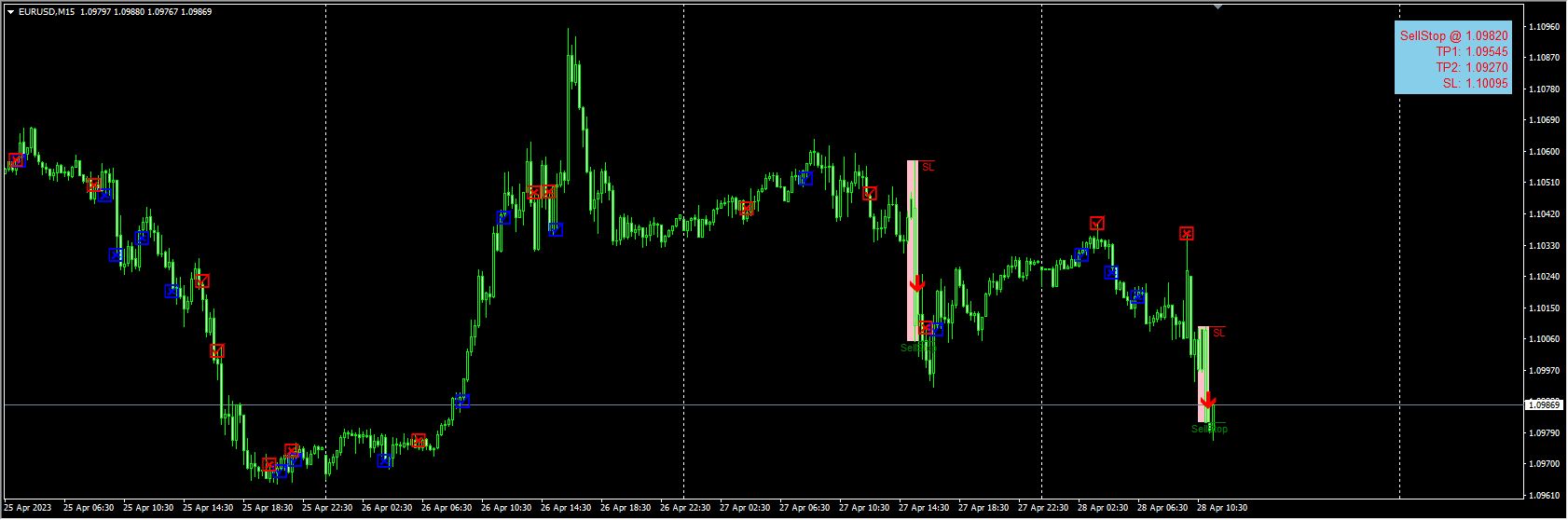
Task: Click the 1.10510 price axis label
Action: click(1545, 183)
